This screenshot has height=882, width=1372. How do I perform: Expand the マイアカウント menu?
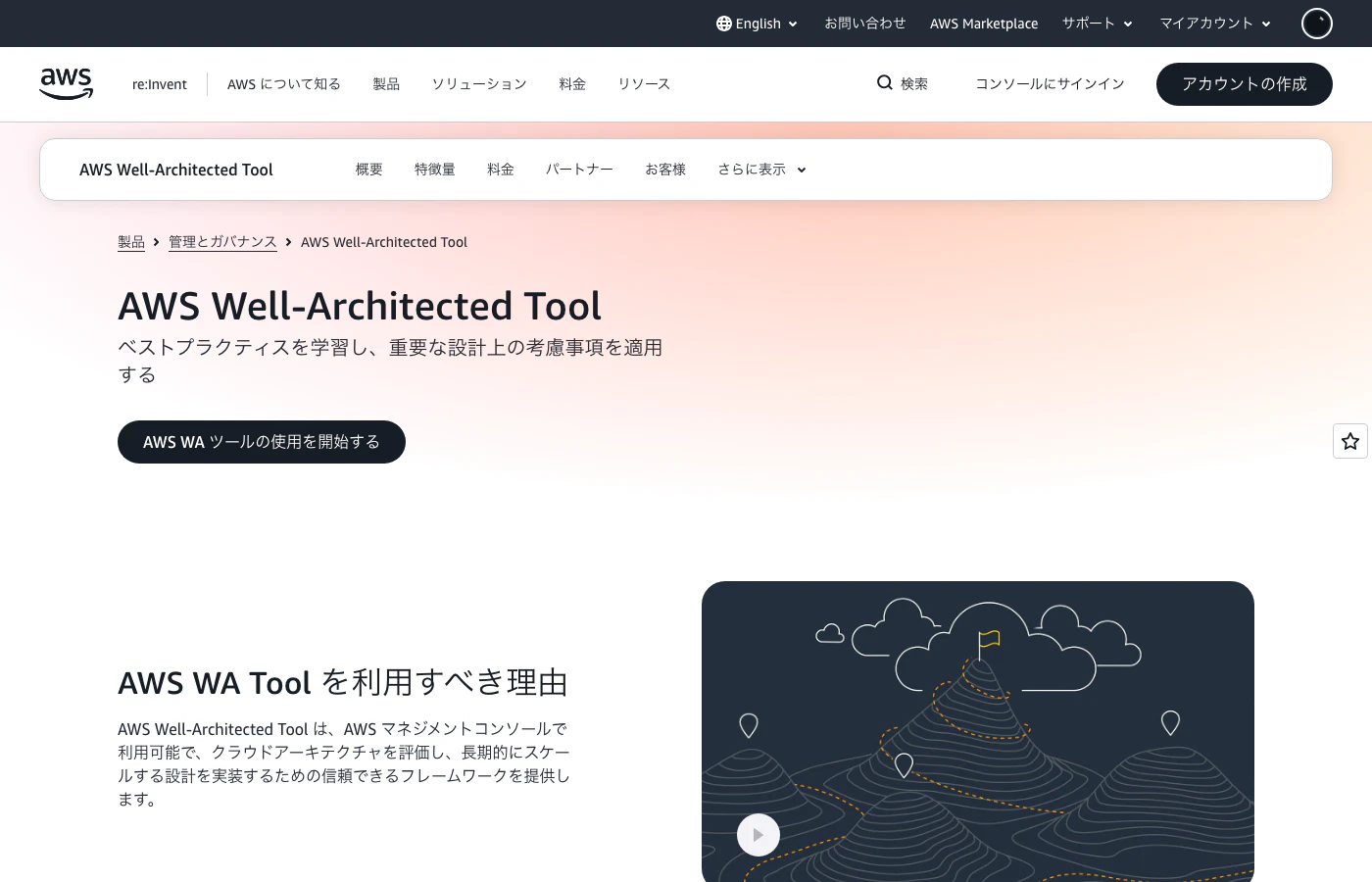point(1215,24)
